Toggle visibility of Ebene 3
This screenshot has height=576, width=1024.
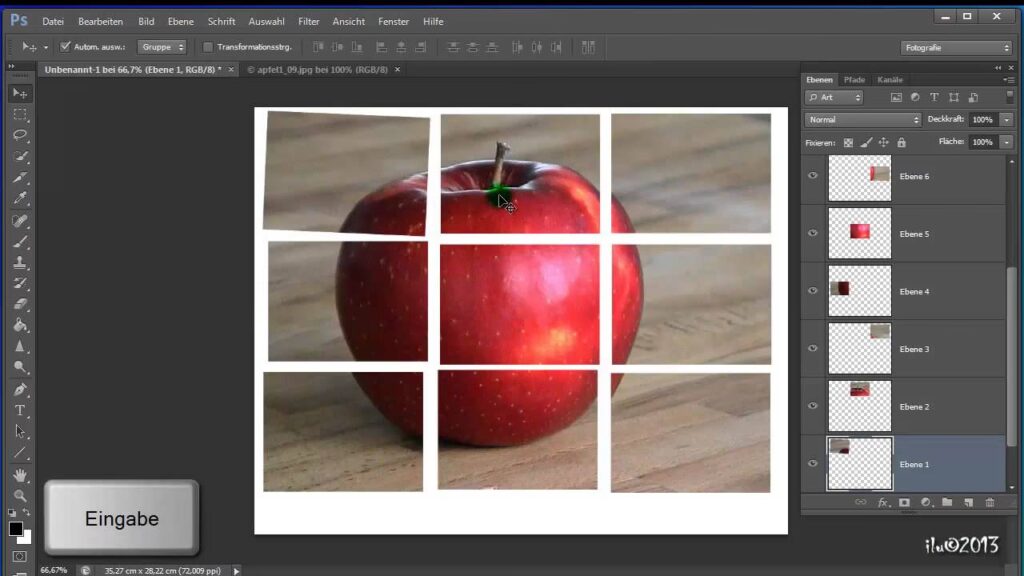click(813, 349)
